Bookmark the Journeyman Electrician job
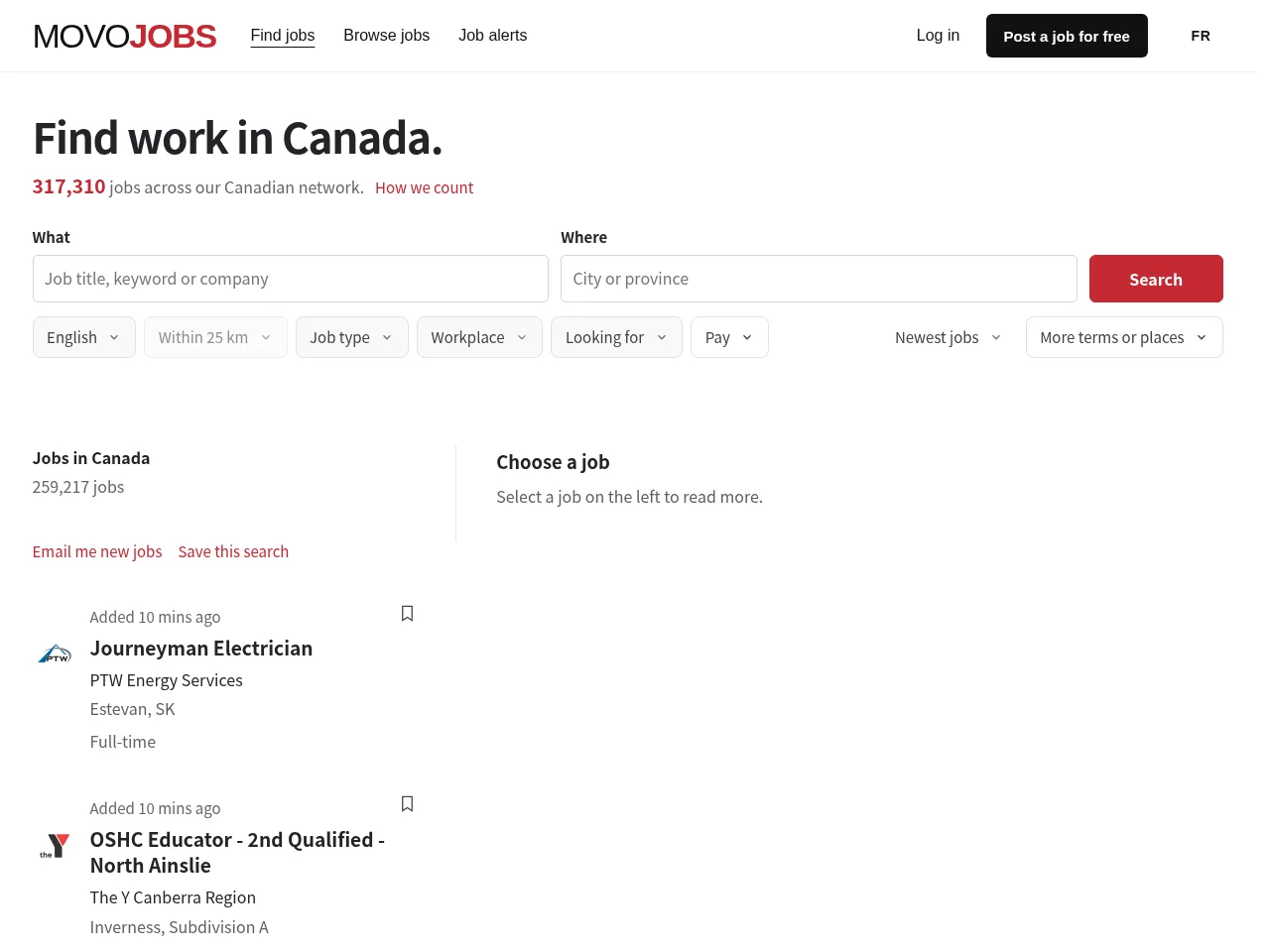The width and height of the screenshot is (1270, 952). (407, 614)
